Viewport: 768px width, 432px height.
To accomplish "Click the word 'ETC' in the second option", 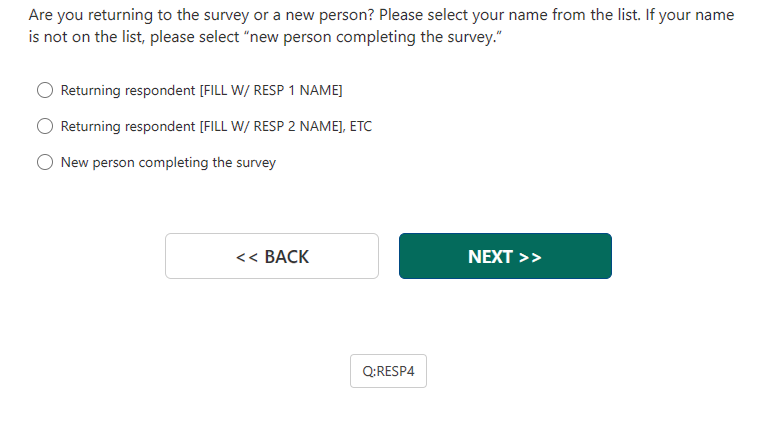I will coord(360,126).
